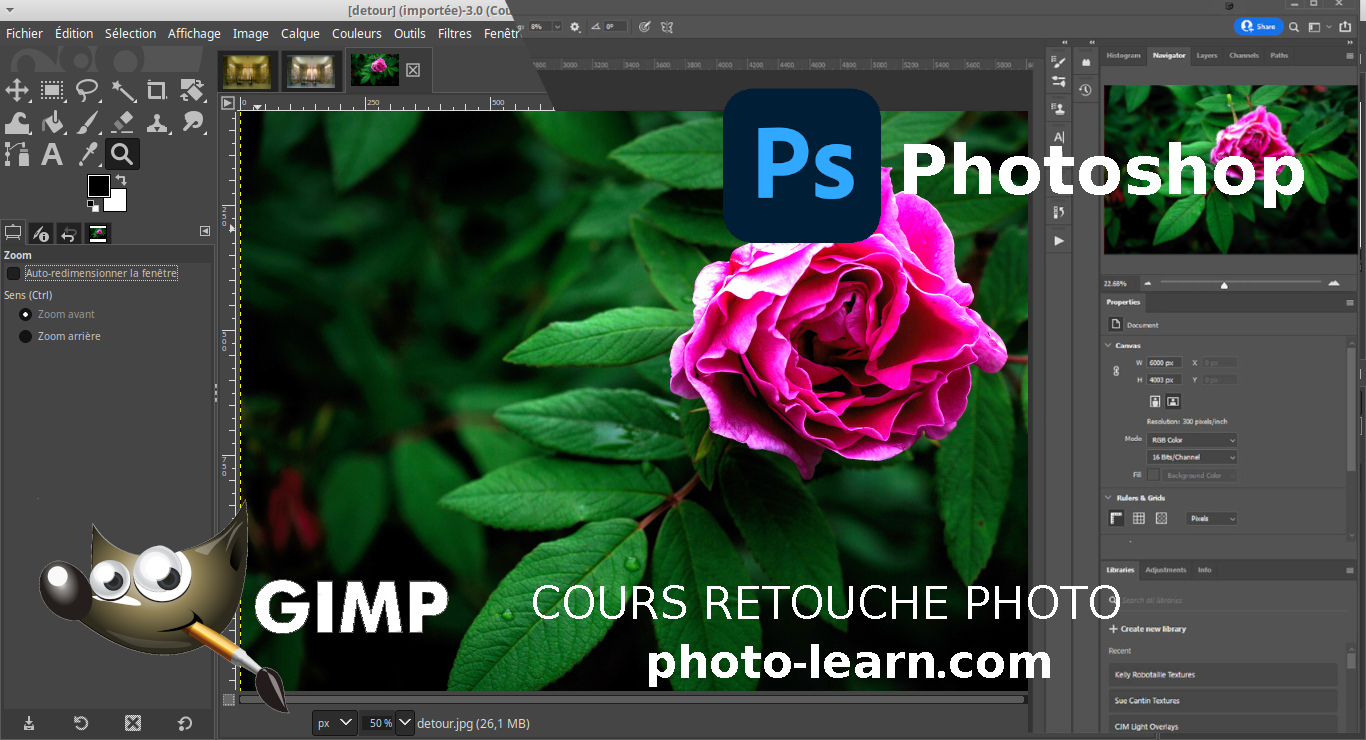
Task: Delete tool preset in GIMP options
Action: [x=133, y=723]
